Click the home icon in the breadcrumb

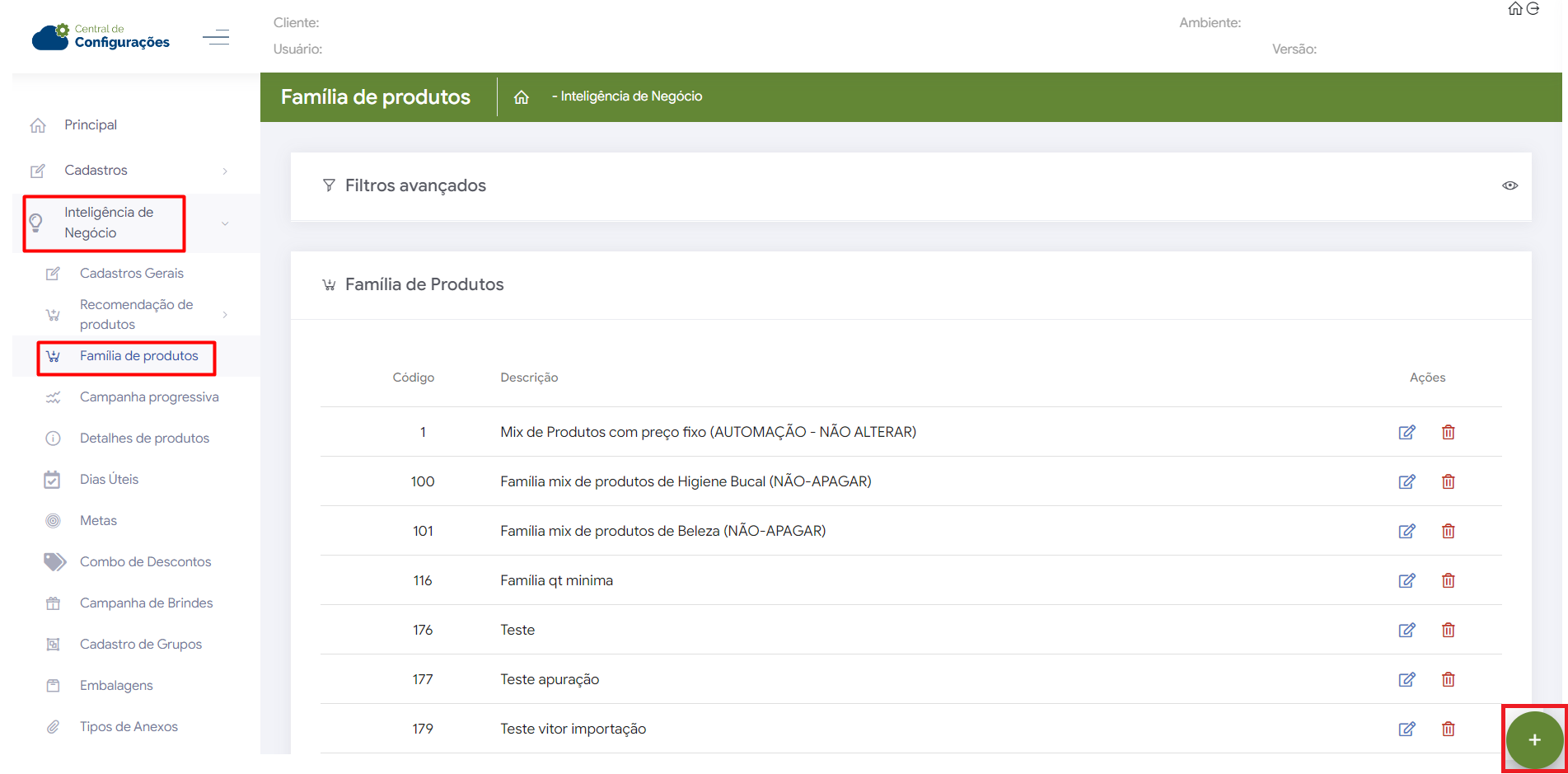click(522, 97)
